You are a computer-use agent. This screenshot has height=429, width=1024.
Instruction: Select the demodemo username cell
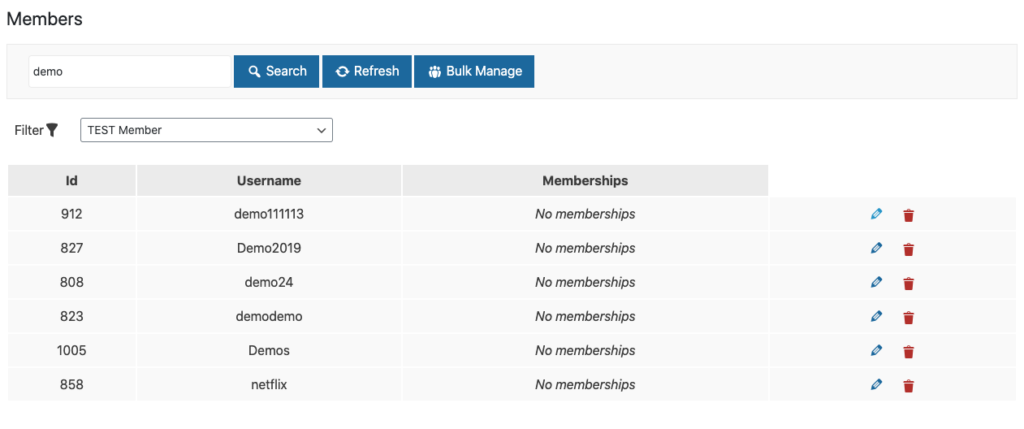point(269,316)
